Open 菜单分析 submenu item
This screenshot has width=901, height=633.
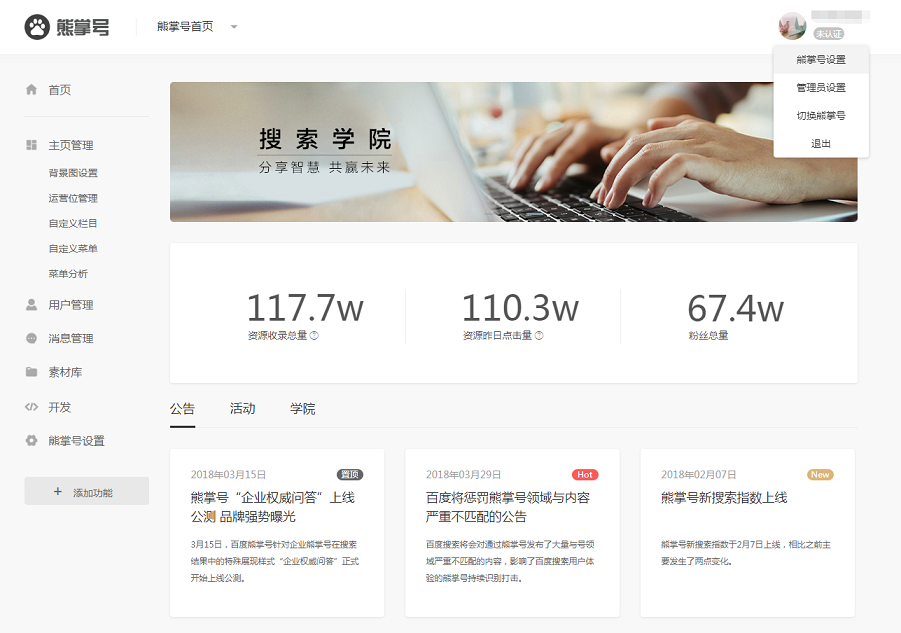pos(68,274)
